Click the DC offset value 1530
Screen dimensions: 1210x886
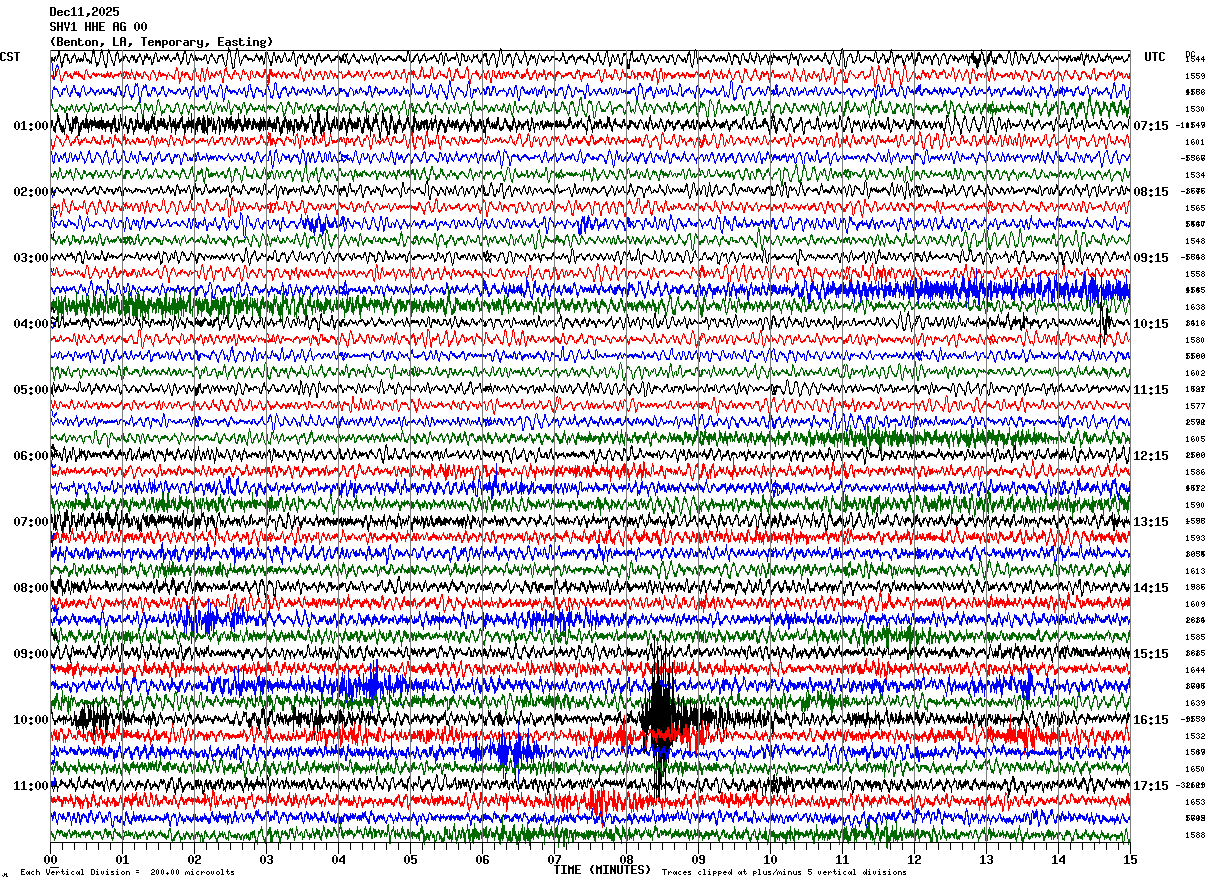pos(1195,109)
